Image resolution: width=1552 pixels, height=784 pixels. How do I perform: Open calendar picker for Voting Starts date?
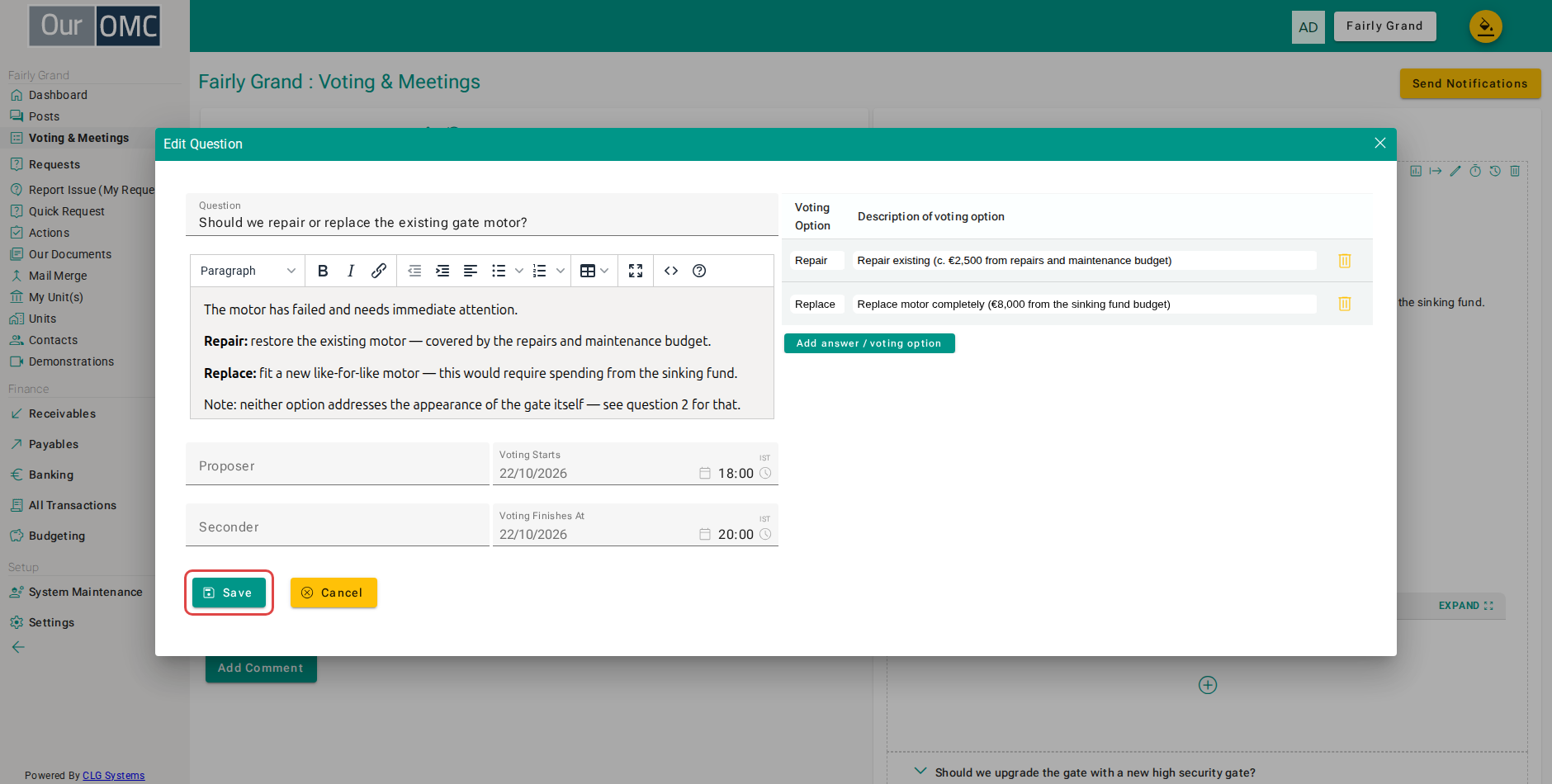pos(705,474)
